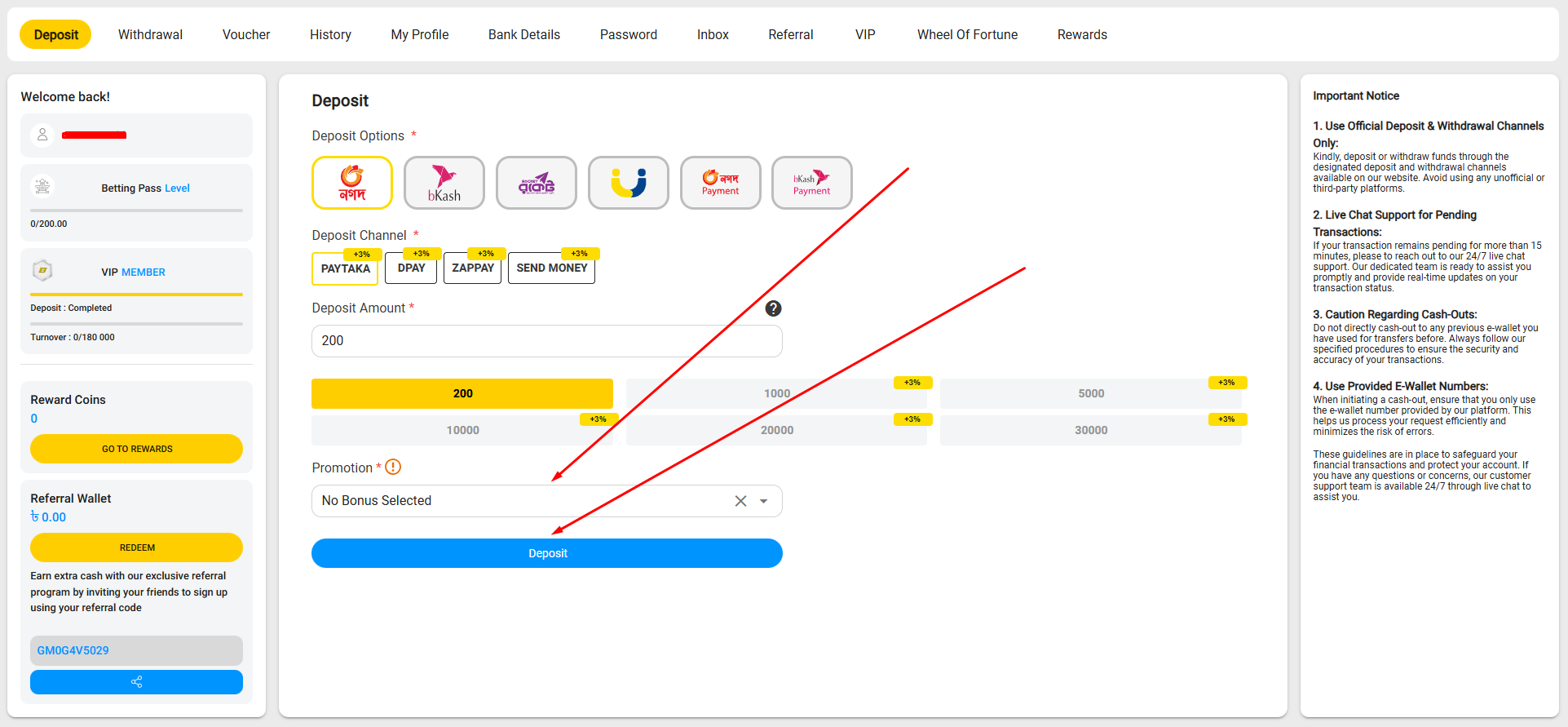Select the Nagad deposit option icon
Viewport: 1568px width, 727px height.
pos(352,183)
